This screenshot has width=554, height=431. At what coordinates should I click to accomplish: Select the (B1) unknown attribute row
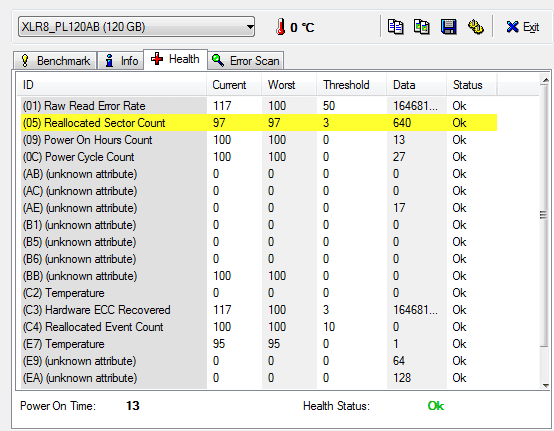[259, 225]
